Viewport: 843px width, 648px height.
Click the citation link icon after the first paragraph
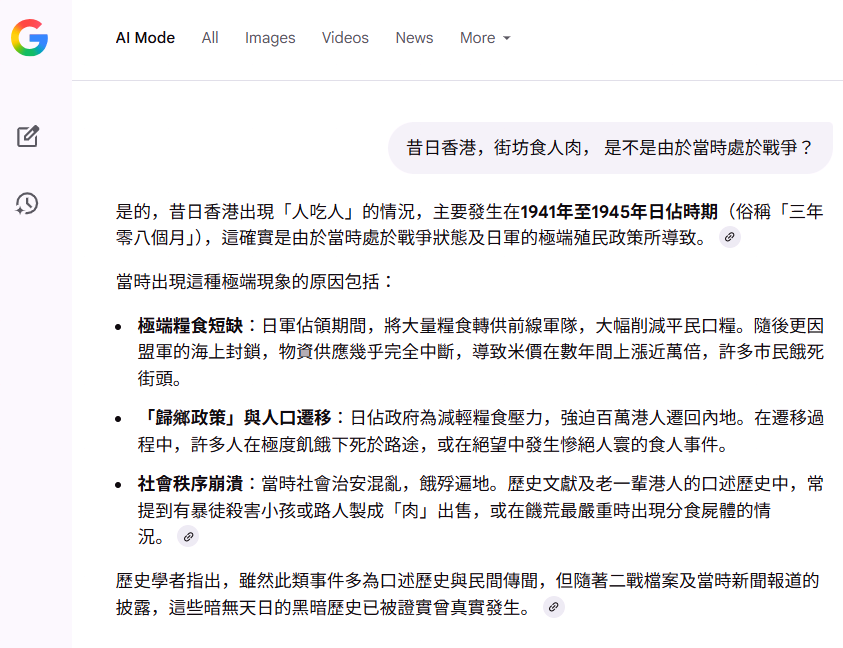pos(729,237)
